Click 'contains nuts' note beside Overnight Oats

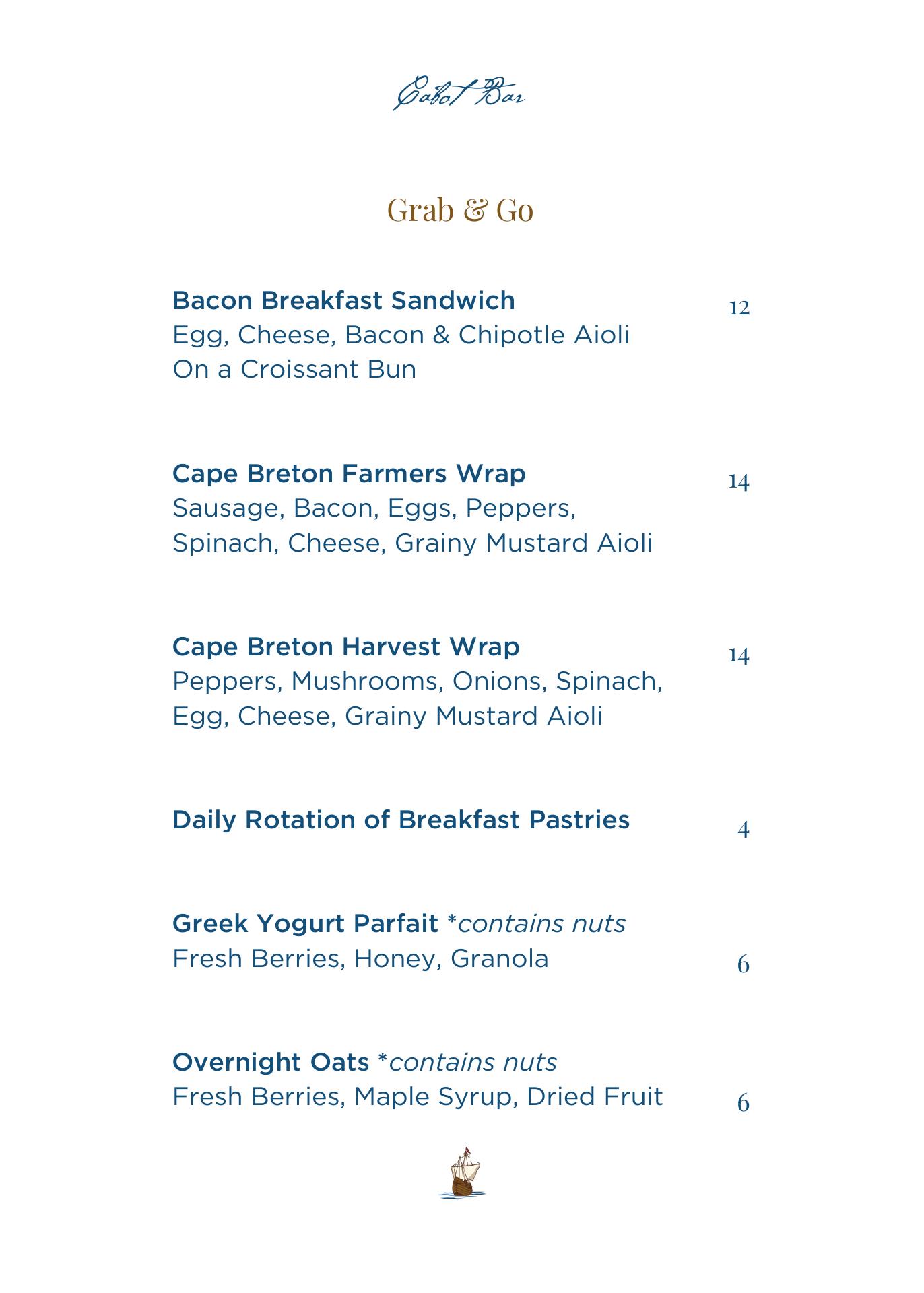point(472,1062)
